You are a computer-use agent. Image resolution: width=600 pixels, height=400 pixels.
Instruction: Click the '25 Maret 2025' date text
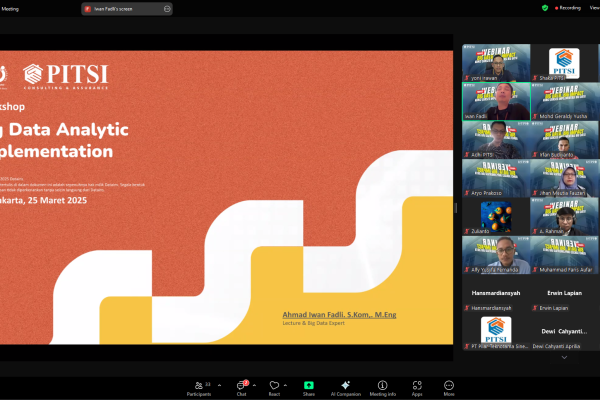57,200
